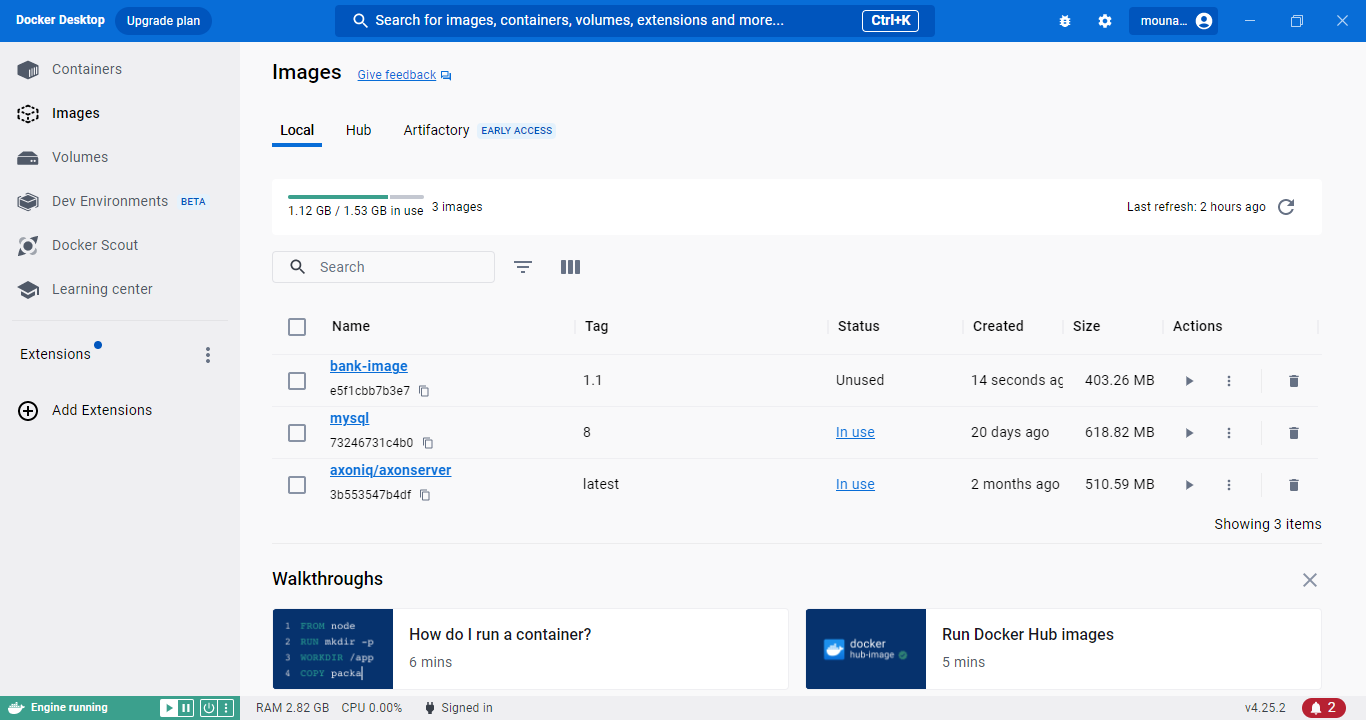Run the bank-image image
Image resolution: width=1366 pixels, height=720 pixels.
(1189, 381)
